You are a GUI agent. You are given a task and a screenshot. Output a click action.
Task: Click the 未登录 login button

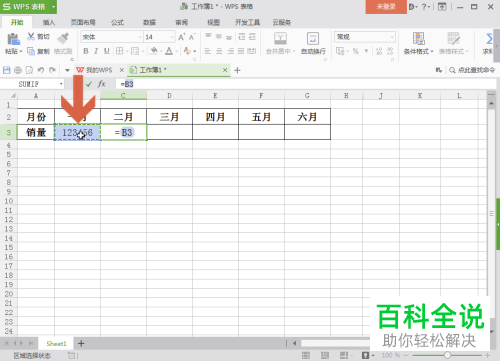(x=386, y=7)
